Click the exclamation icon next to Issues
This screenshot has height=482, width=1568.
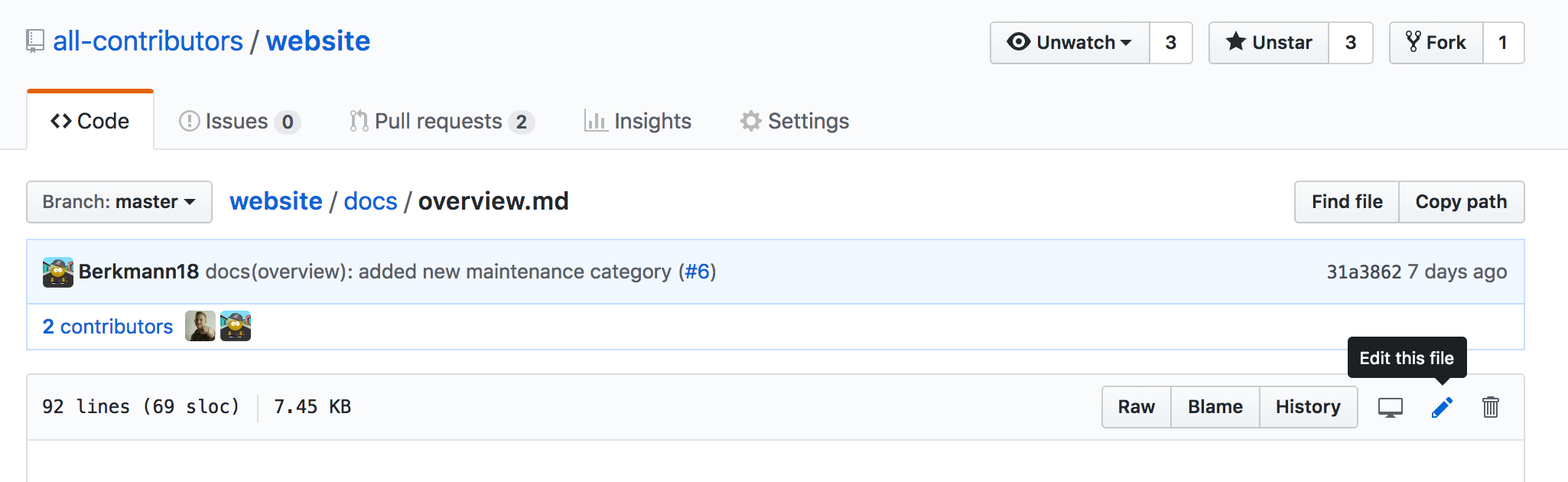point(189,121)
